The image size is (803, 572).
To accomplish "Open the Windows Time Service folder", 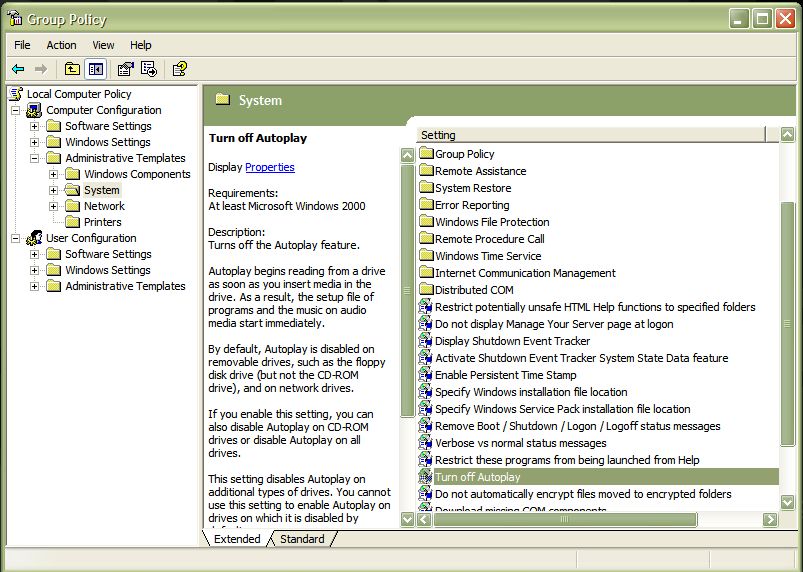I will [x=480, y=255].
